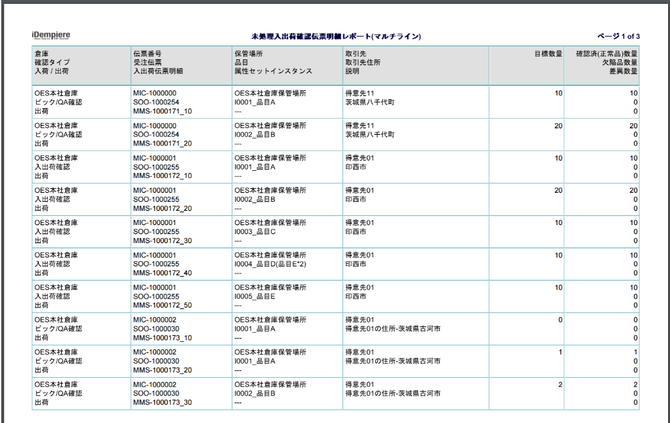Screen dimensions: 670x423
Task: Click product I0003_品目C
Action: (255, 232)
